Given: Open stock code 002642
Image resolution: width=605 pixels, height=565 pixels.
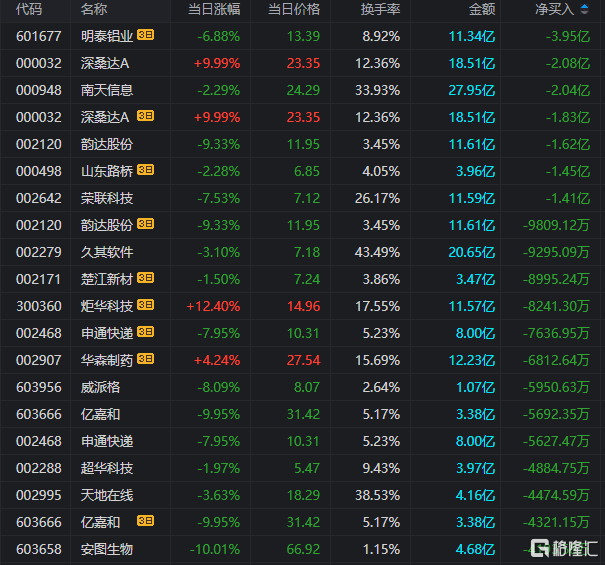Looking at the screenshot, I should click(x=39, y=198).
